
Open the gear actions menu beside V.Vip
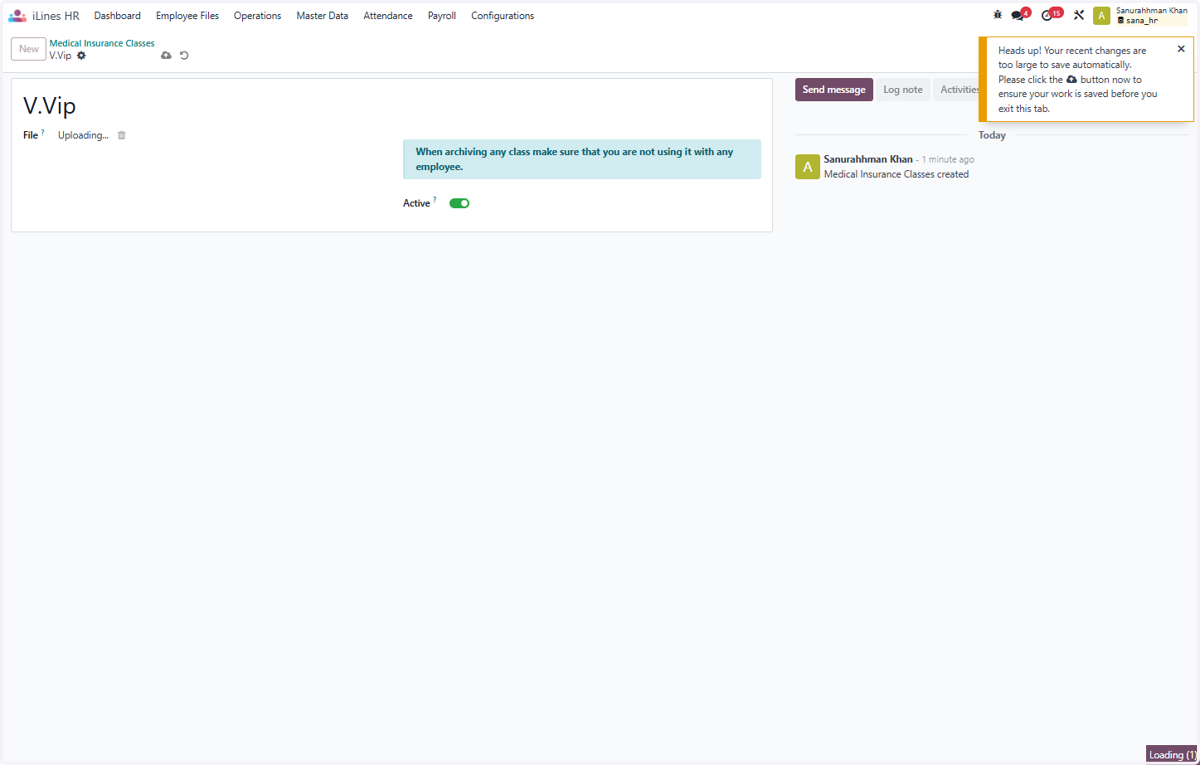pyautogui.click(x=82, y=55)
